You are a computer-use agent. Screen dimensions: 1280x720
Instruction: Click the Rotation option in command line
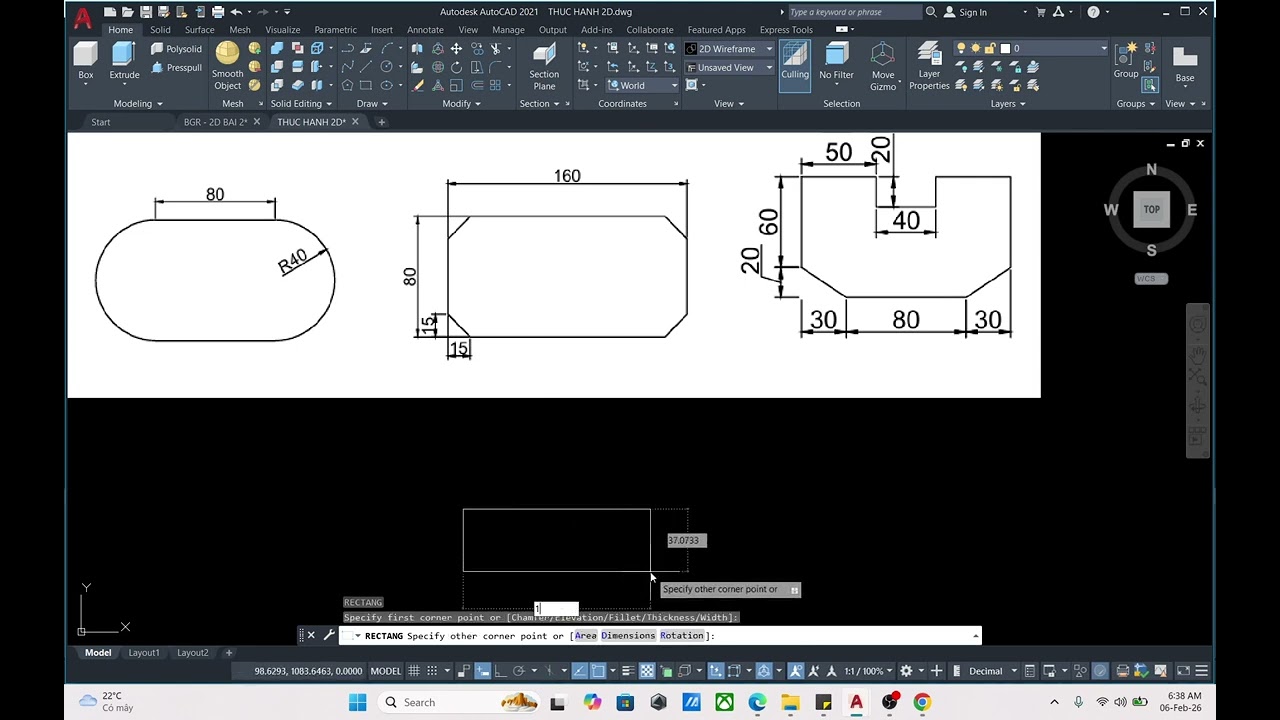click(x=682, y=636)
